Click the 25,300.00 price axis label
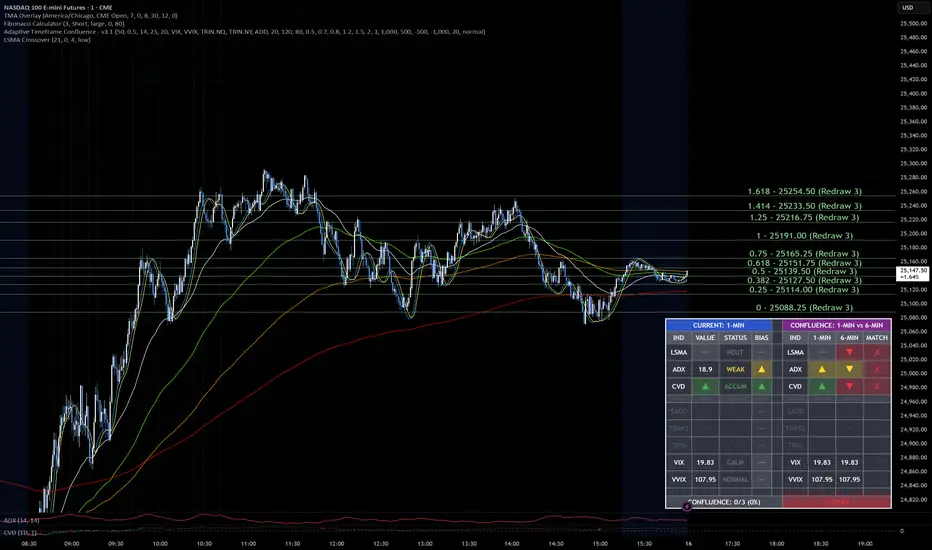The image size is (932, 550). click(x=914, y=164)
